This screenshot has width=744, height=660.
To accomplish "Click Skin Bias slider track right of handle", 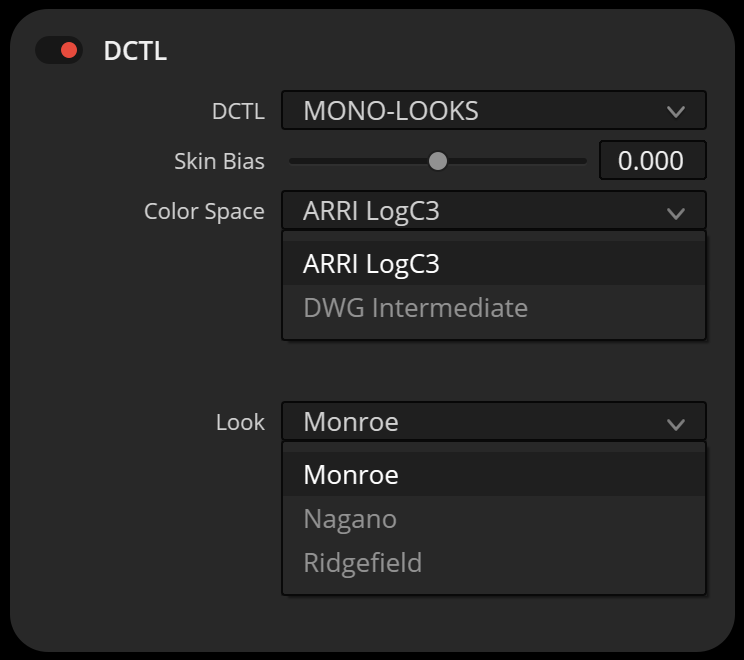I will pyautogui.click(x=520, y=161).
